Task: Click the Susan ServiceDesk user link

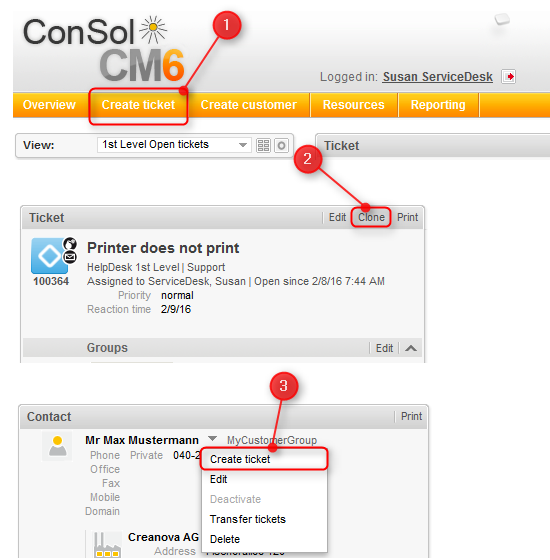Action: (438, 77)
